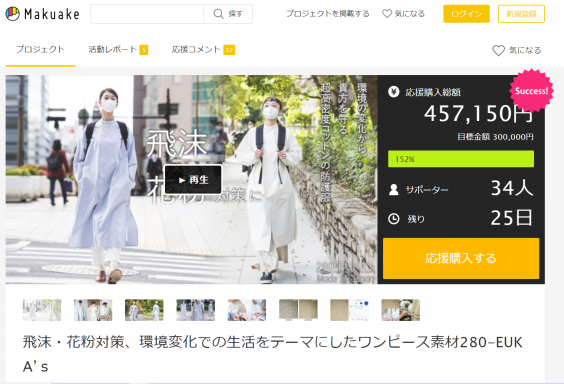
Task: Switch to the プロジェクト tab
Action: (40, 49)
